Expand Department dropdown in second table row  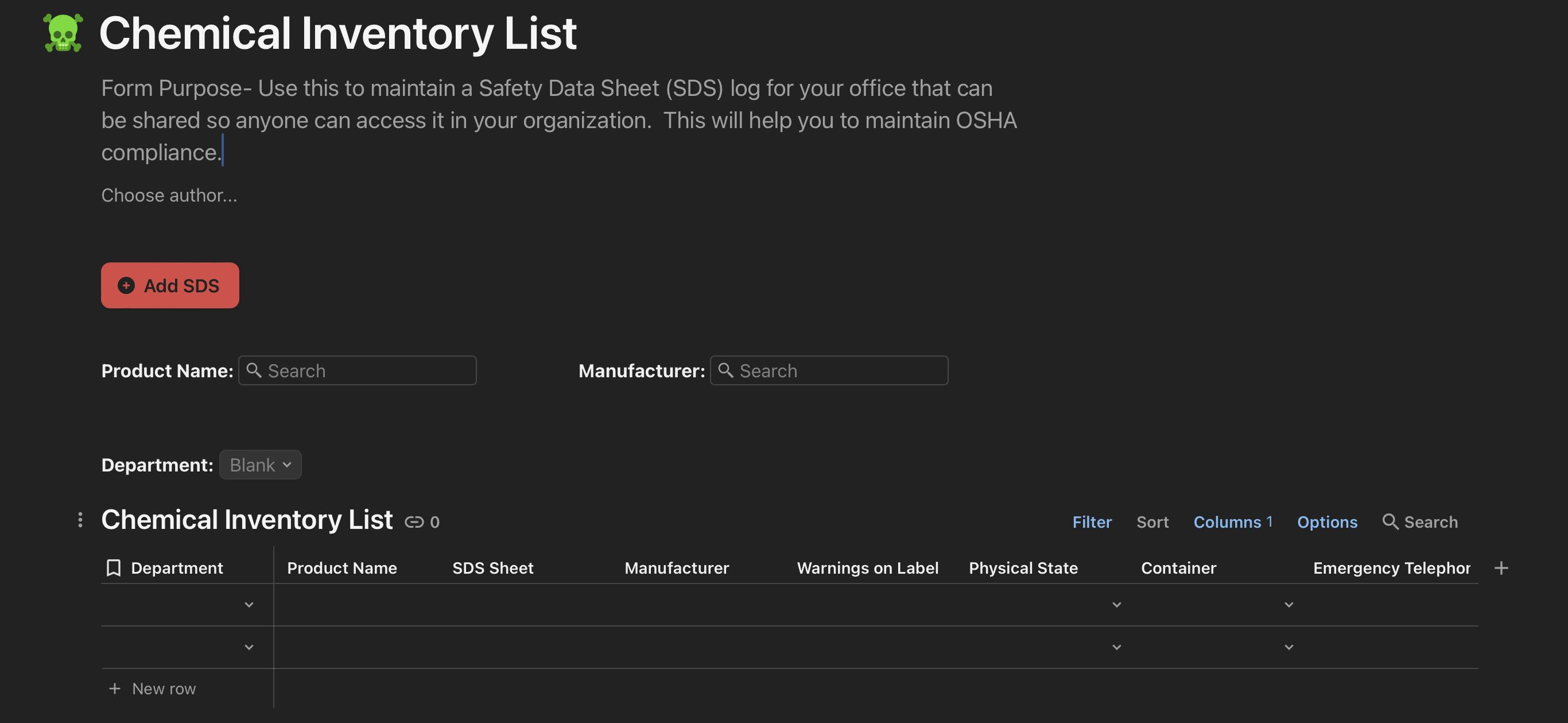249,647
